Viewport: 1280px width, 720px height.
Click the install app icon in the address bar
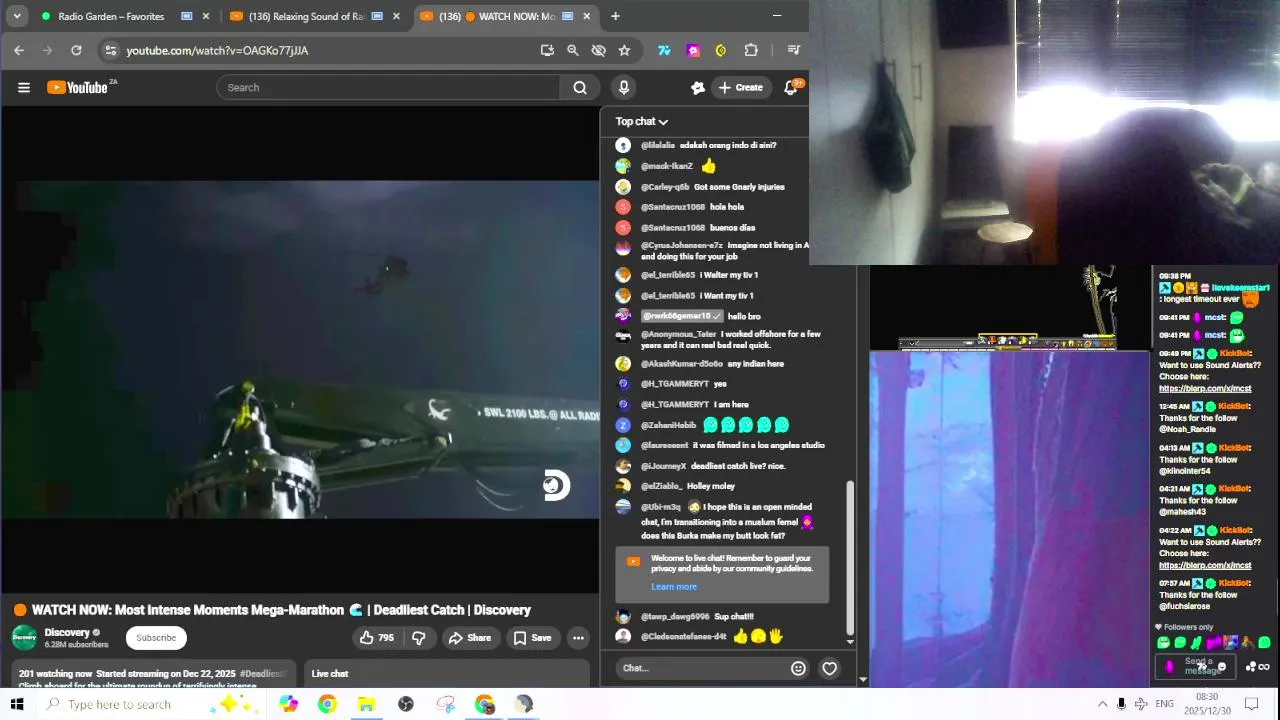coord(547,50)
